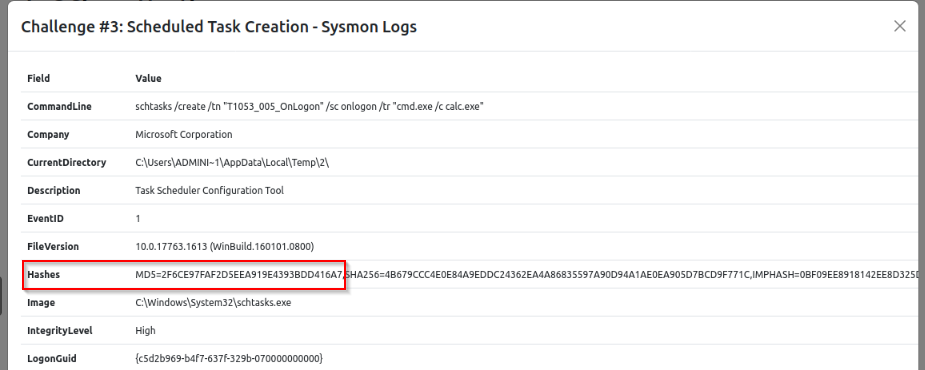Viewport: 925px width, 370px height.
Task: Click the schtasks.exe image path
Action: pos(213,303)
